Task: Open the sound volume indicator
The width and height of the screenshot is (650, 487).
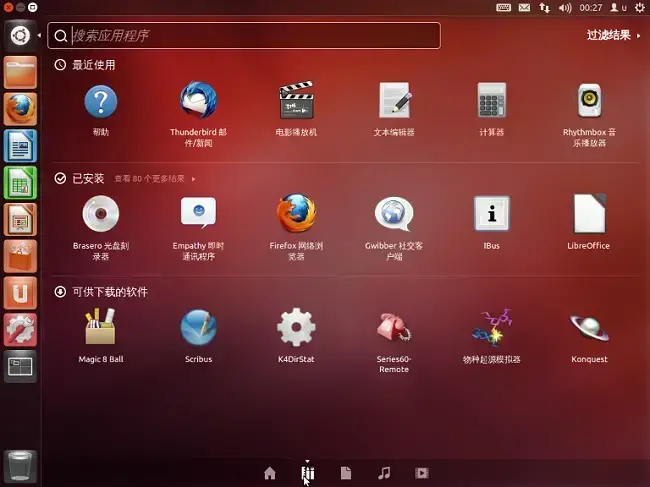Action: coord(565,7)
